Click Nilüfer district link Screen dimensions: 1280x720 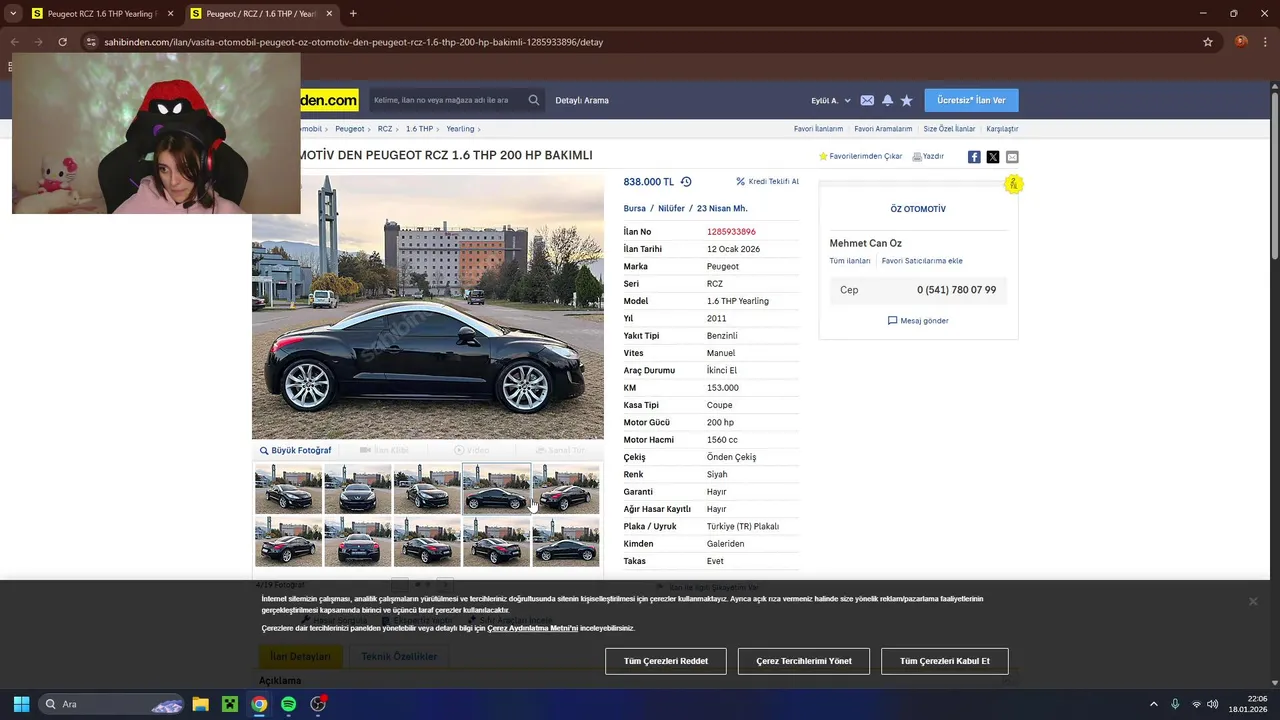click(671, 209)
